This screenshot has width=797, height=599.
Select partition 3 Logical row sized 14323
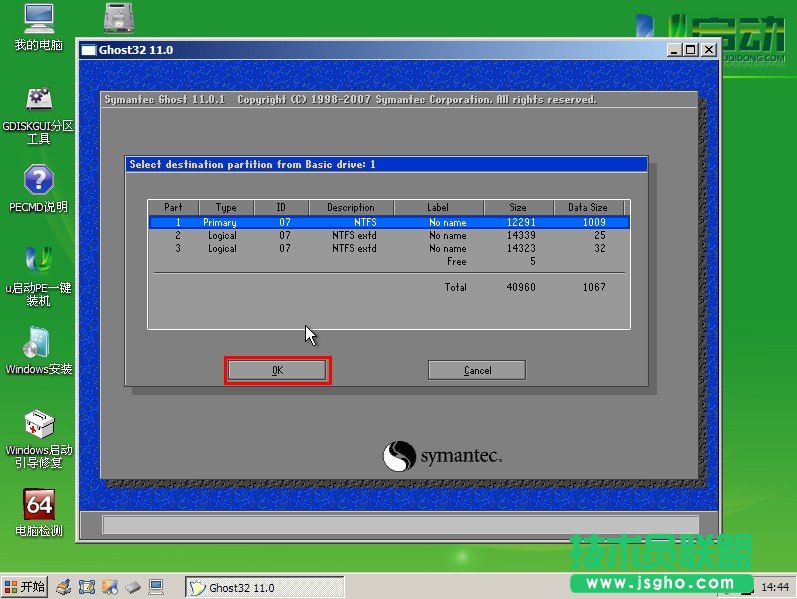(388, 248)
